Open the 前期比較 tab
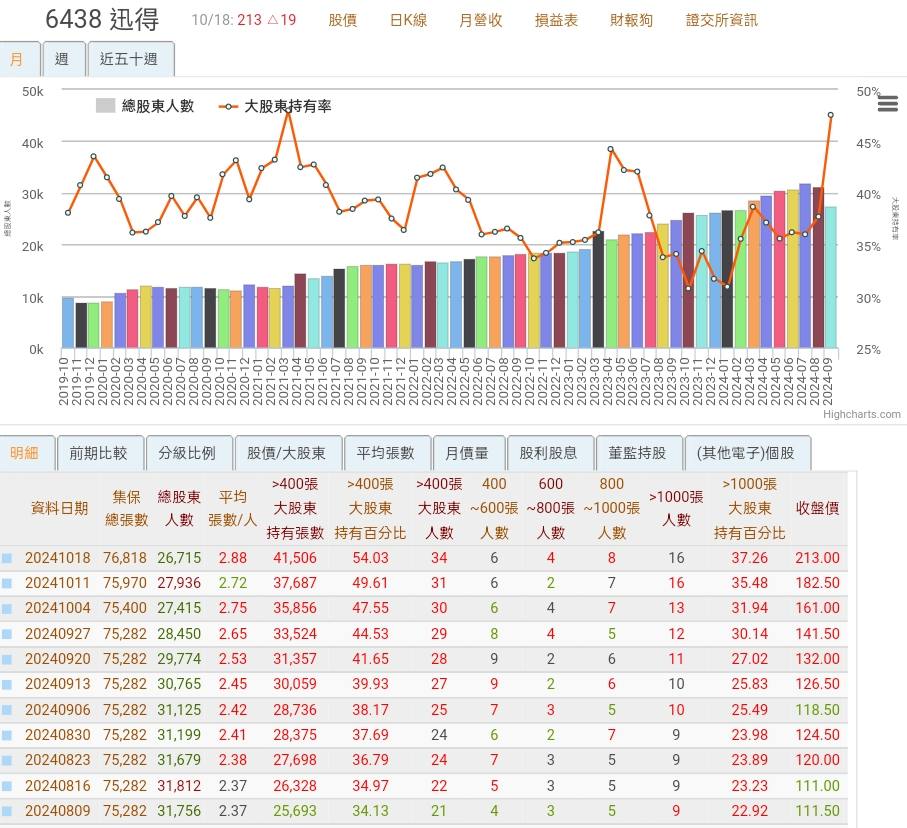The height and width of the screenshot is (828, 907). [99, 452]
